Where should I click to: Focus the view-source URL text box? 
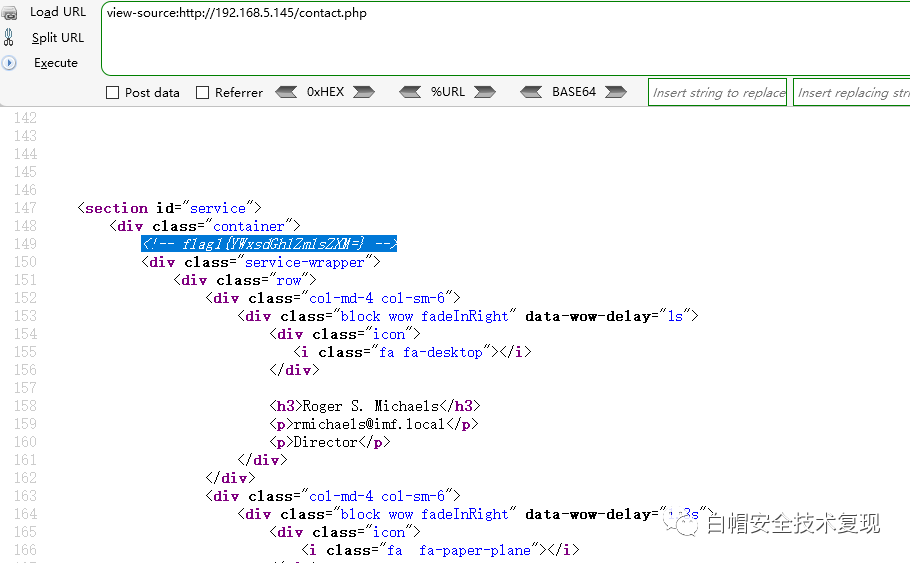click(505, 38)
